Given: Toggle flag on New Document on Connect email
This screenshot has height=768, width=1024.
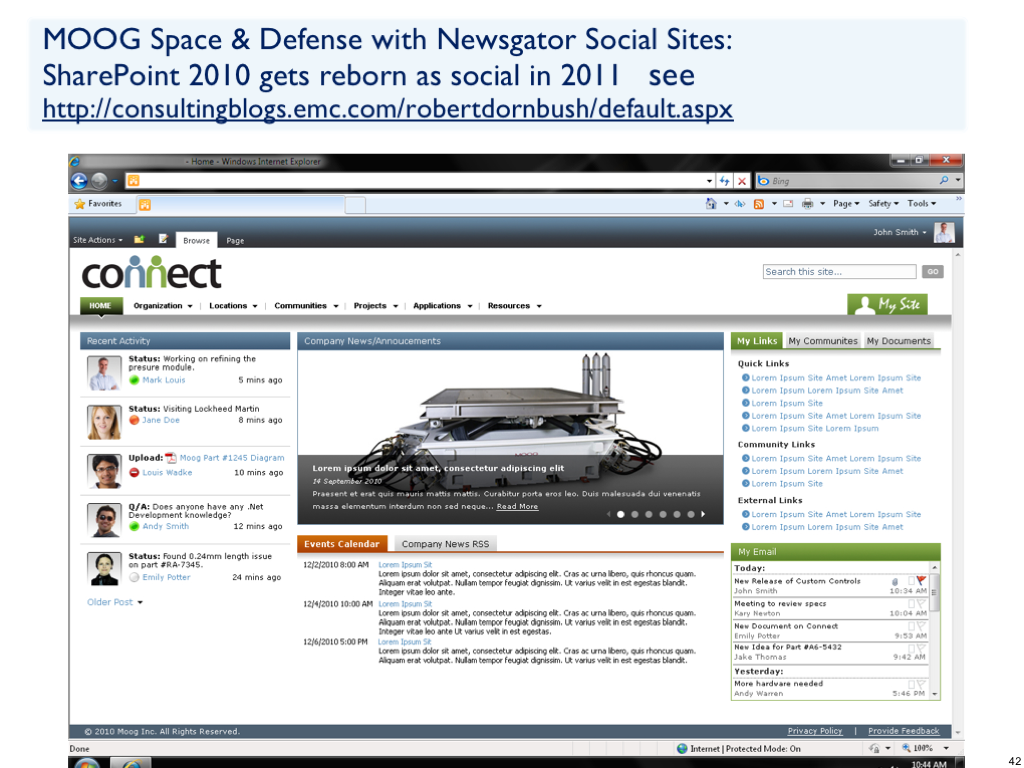Looking at the screenshot, I should pyautogui.click(x=921, y=626).
